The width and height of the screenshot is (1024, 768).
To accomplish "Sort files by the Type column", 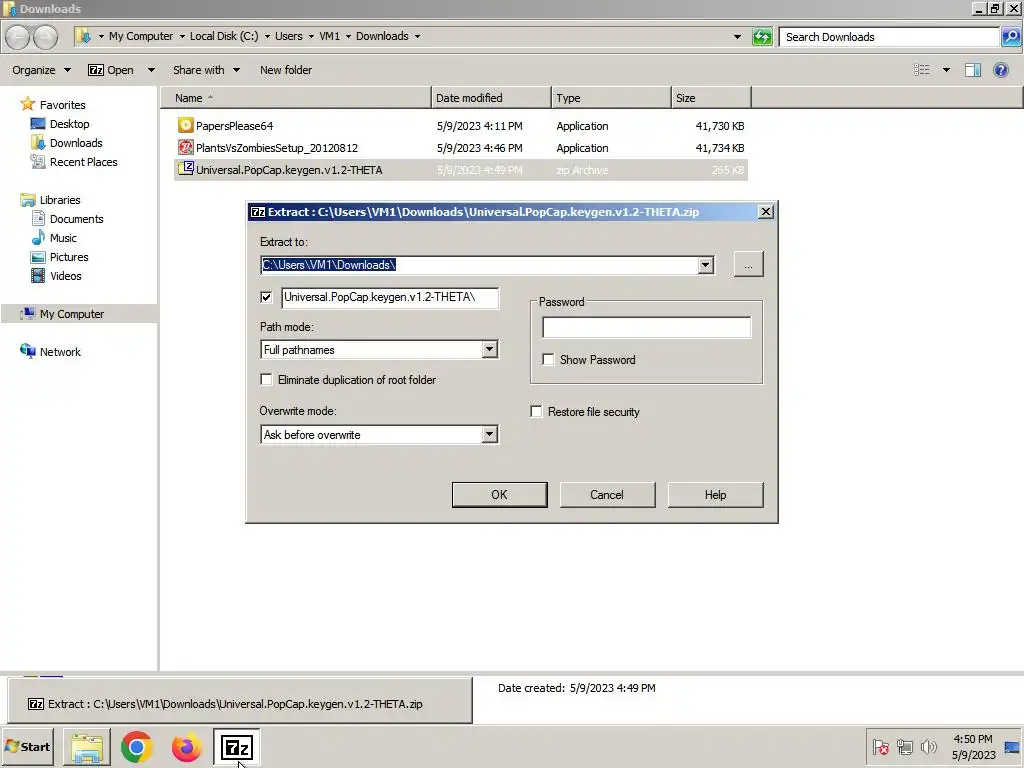I will [611, 97].
